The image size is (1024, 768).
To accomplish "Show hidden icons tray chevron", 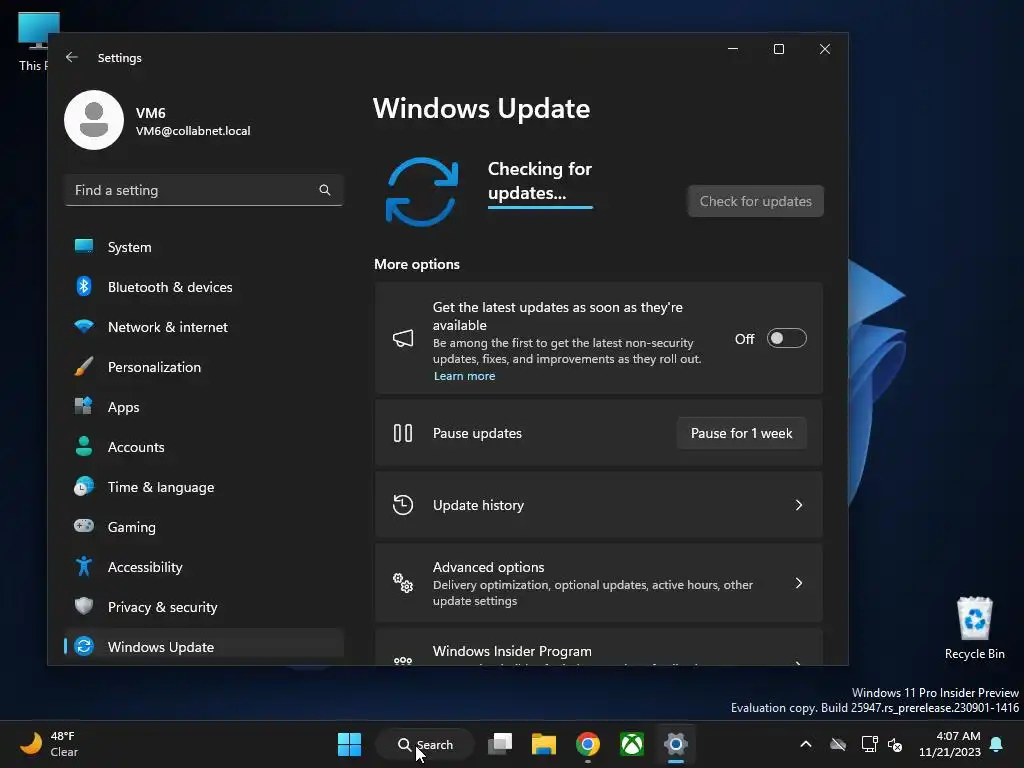I will 806,744.
